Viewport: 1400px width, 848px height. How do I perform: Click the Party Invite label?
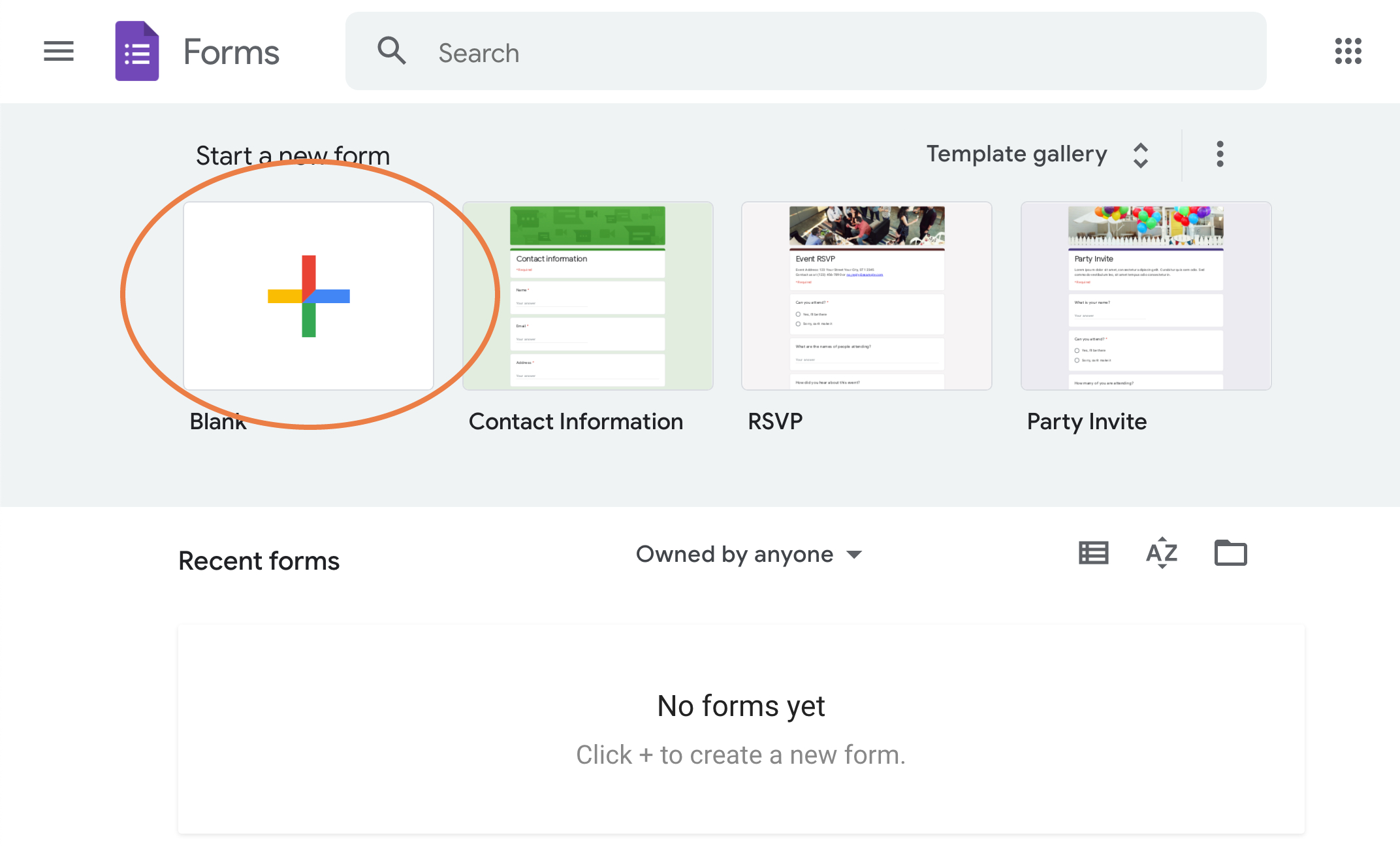pos(1087,422)
